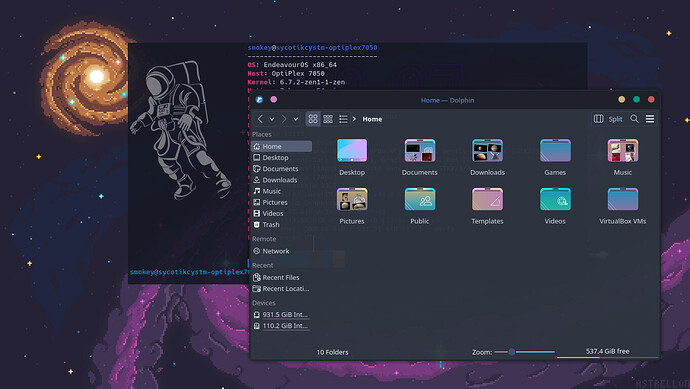This screenshot has width=690, height=389.
Task: Switch to Details view mode
Action: [x=343, y=119]
